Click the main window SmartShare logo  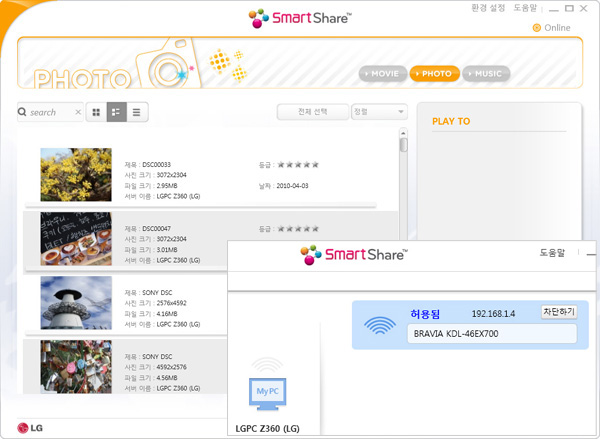pos(300,18)
